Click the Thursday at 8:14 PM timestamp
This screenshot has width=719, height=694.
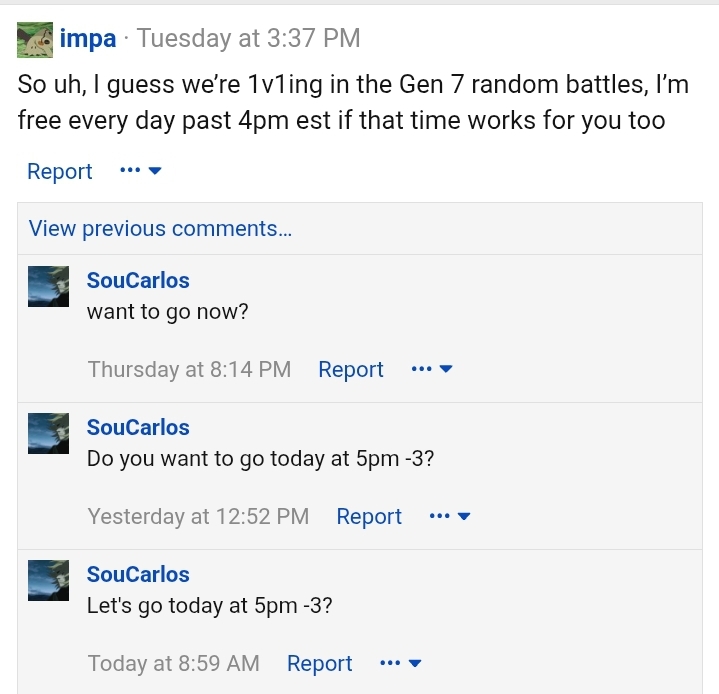189,369
